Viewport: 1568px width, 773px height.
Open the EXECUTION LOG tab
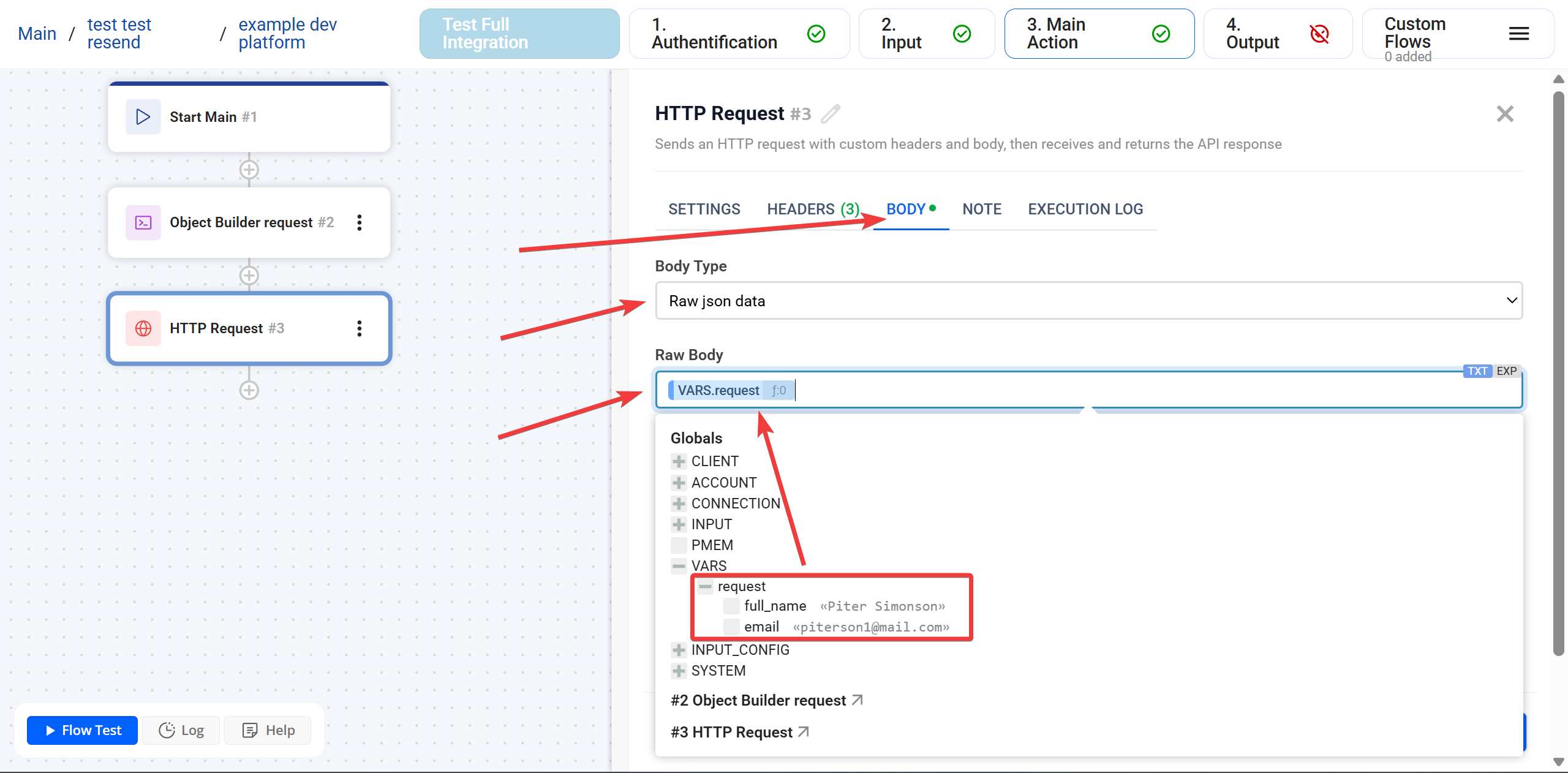coord(1085,209)
